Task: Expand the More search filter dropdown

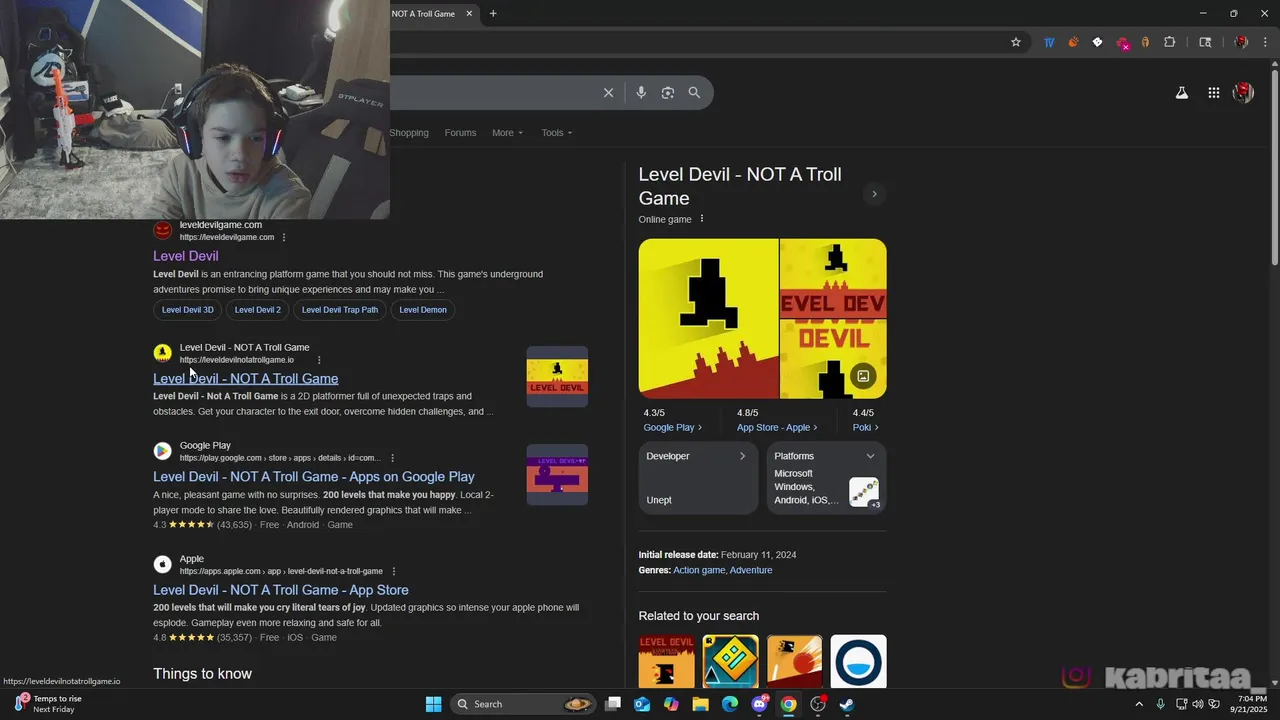Action: [507, 133]
